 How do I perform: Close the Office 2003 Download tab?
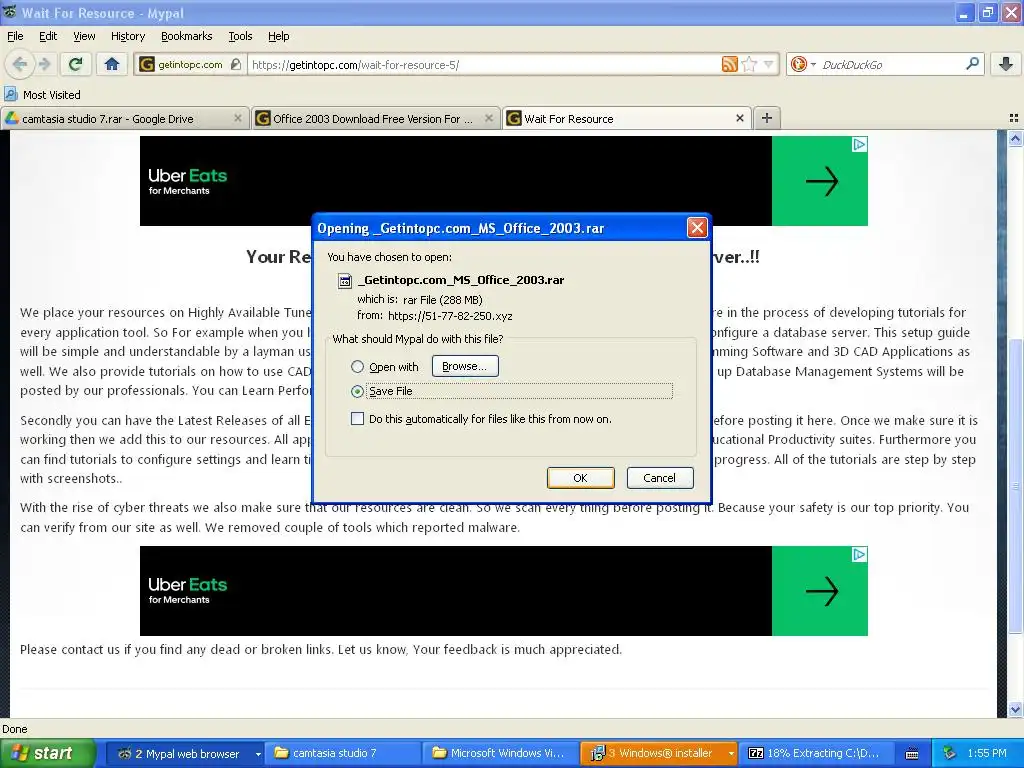click(x=488, y=118)
